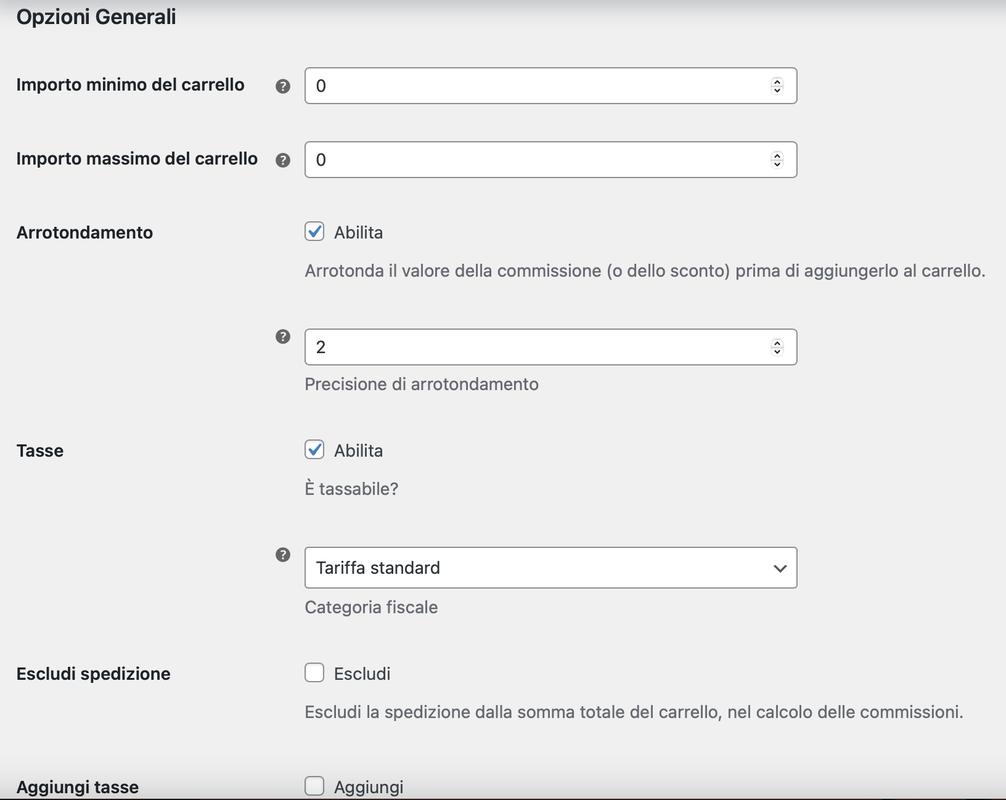Click the Importo massimo del carrello label
The height and width of the screenshot is (800, 1006).
[137, 158]
